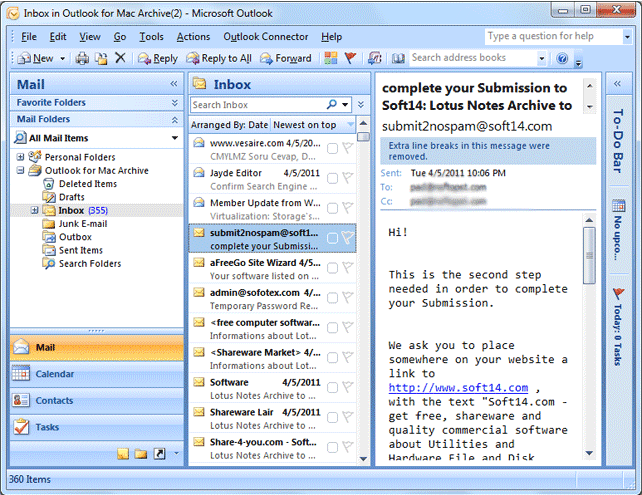Screen dimensions: 642x495
Task: Flag the submit2nospam@soft1 message
Action: coord(348,237)
